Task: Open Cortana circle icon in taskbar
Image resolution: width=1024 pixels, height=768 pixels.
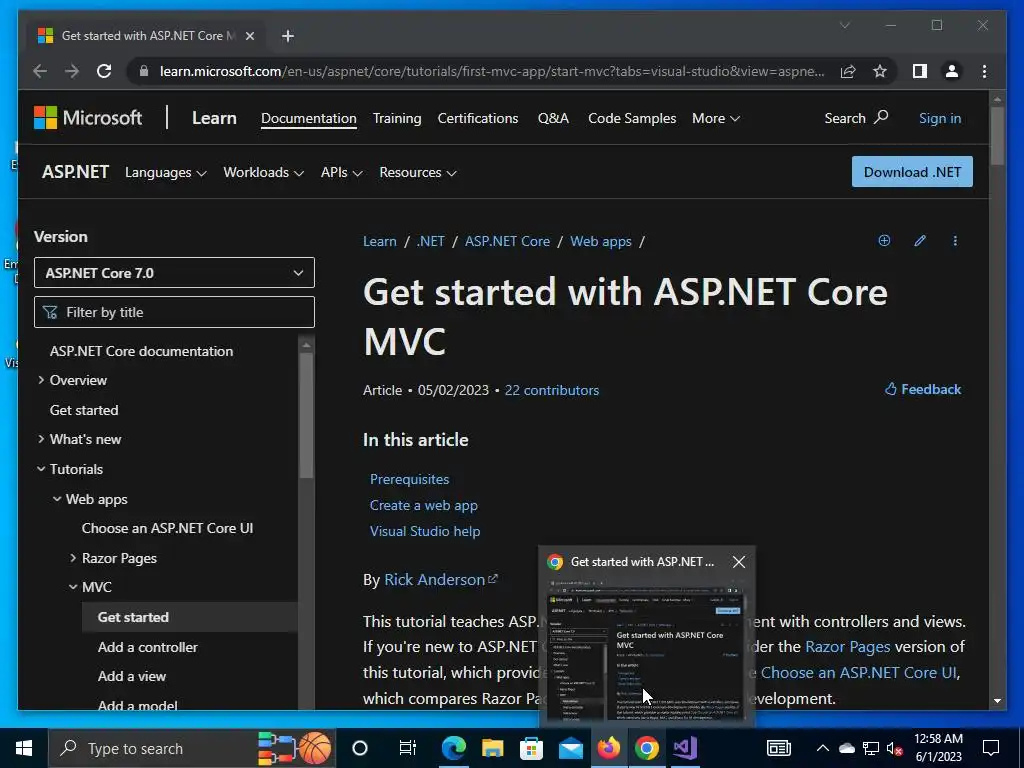Action: pos(360,748)
